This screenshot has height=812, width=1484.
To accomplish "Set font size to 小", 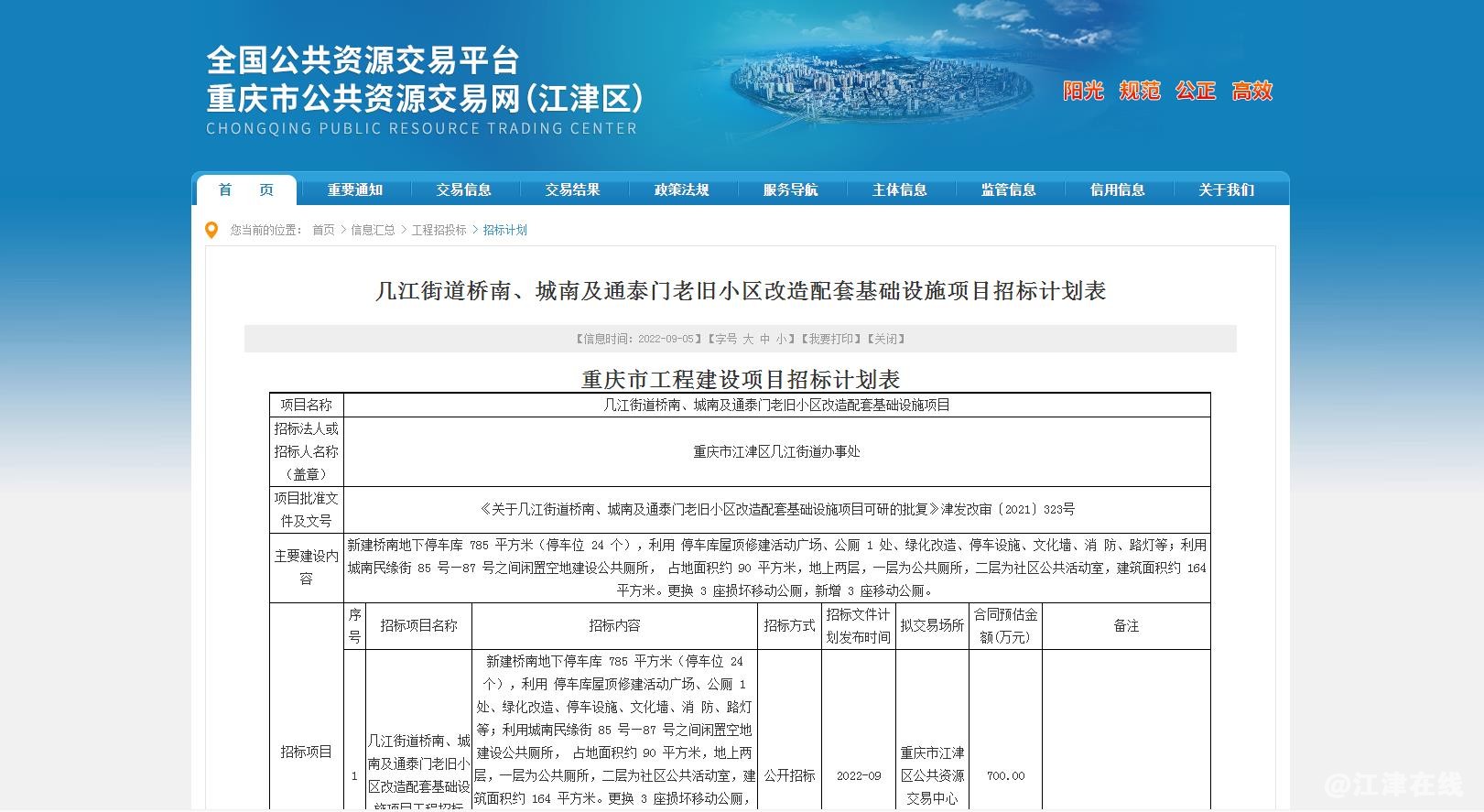I will pos(782,339).
